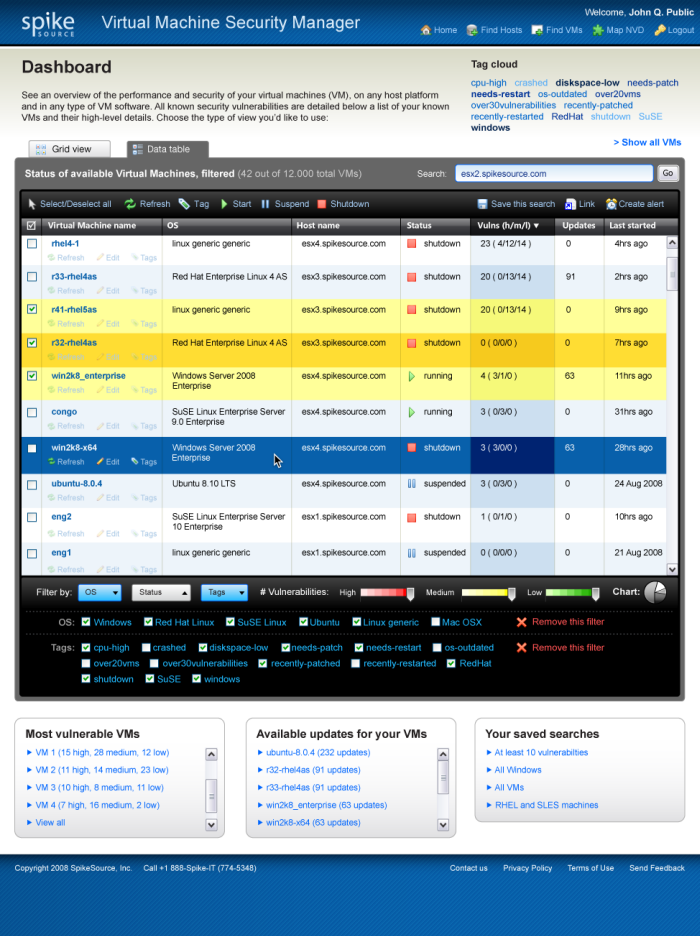Click the Home house icon
The width and height of the screenshot is (700, 936).
pos(425,30)
